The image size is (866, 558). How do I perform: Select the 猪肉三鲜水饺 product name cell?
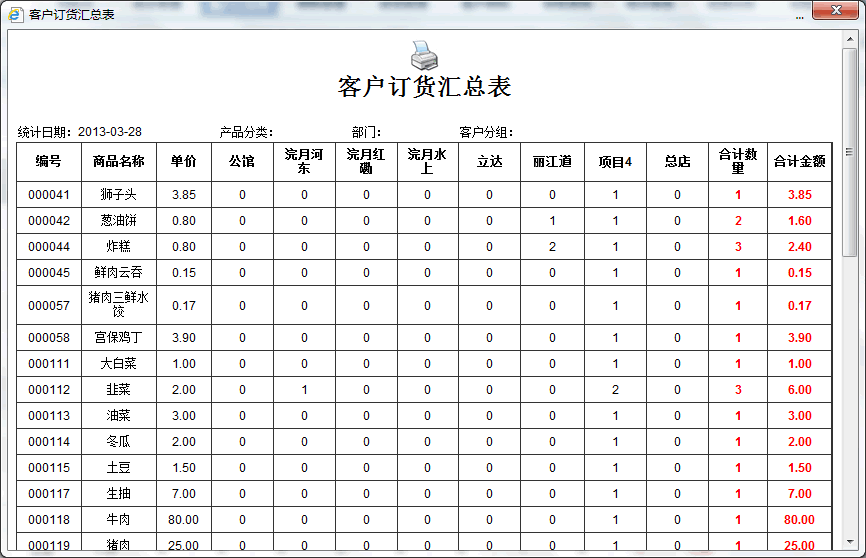[x=119, y=305]
